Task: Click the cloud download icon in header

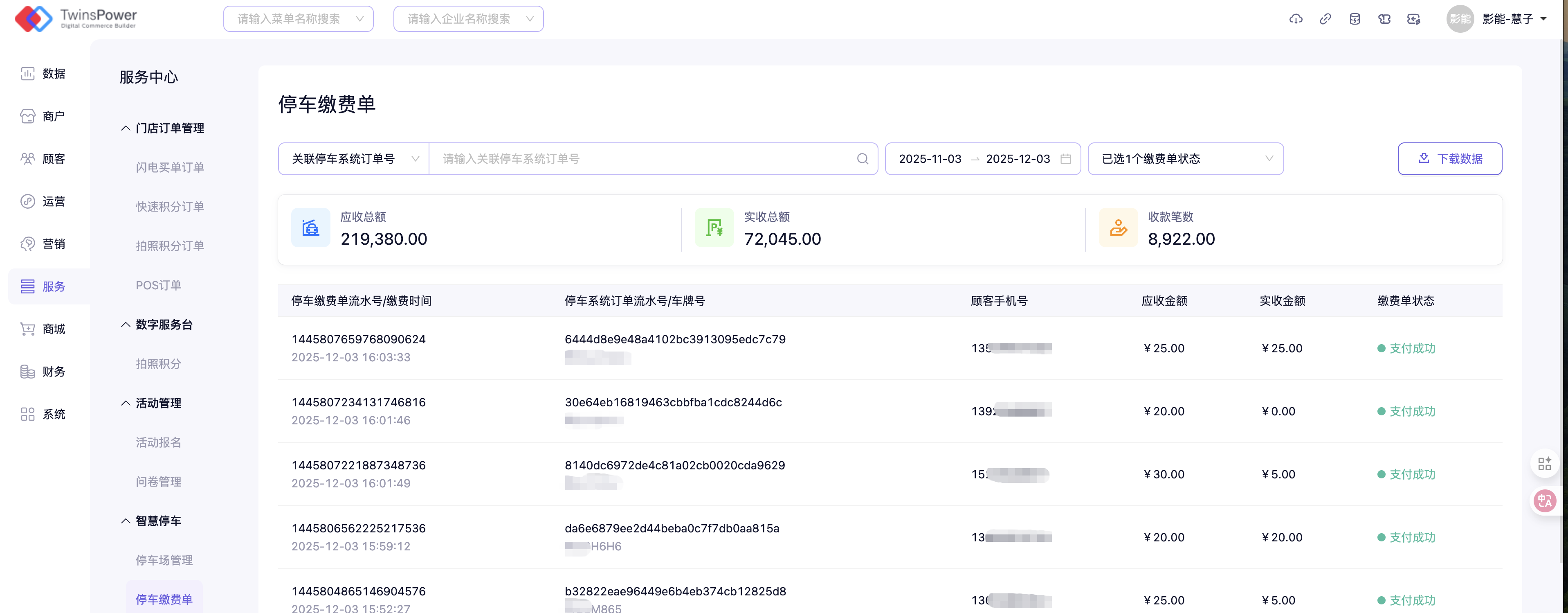Action: (x=1295, y=19)
